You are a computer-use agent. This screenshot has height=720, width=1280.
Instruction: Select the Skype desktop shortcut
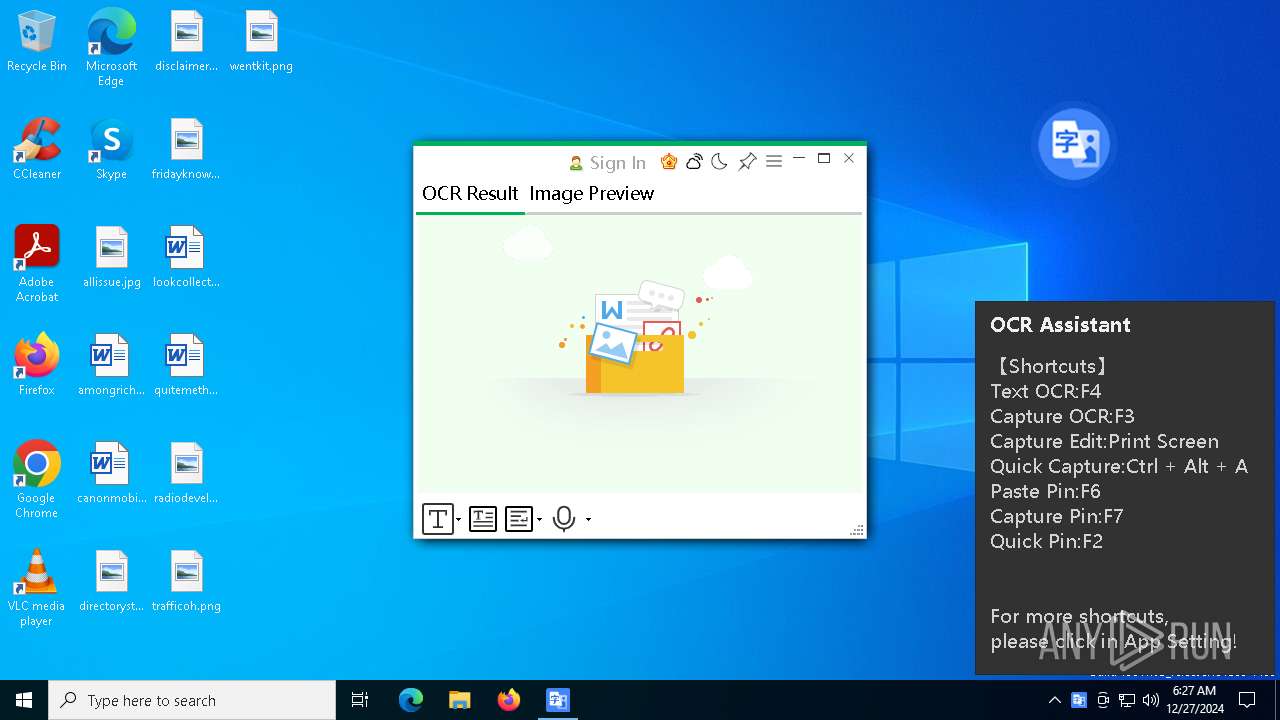pyautogui.click(x=111, y=150)
